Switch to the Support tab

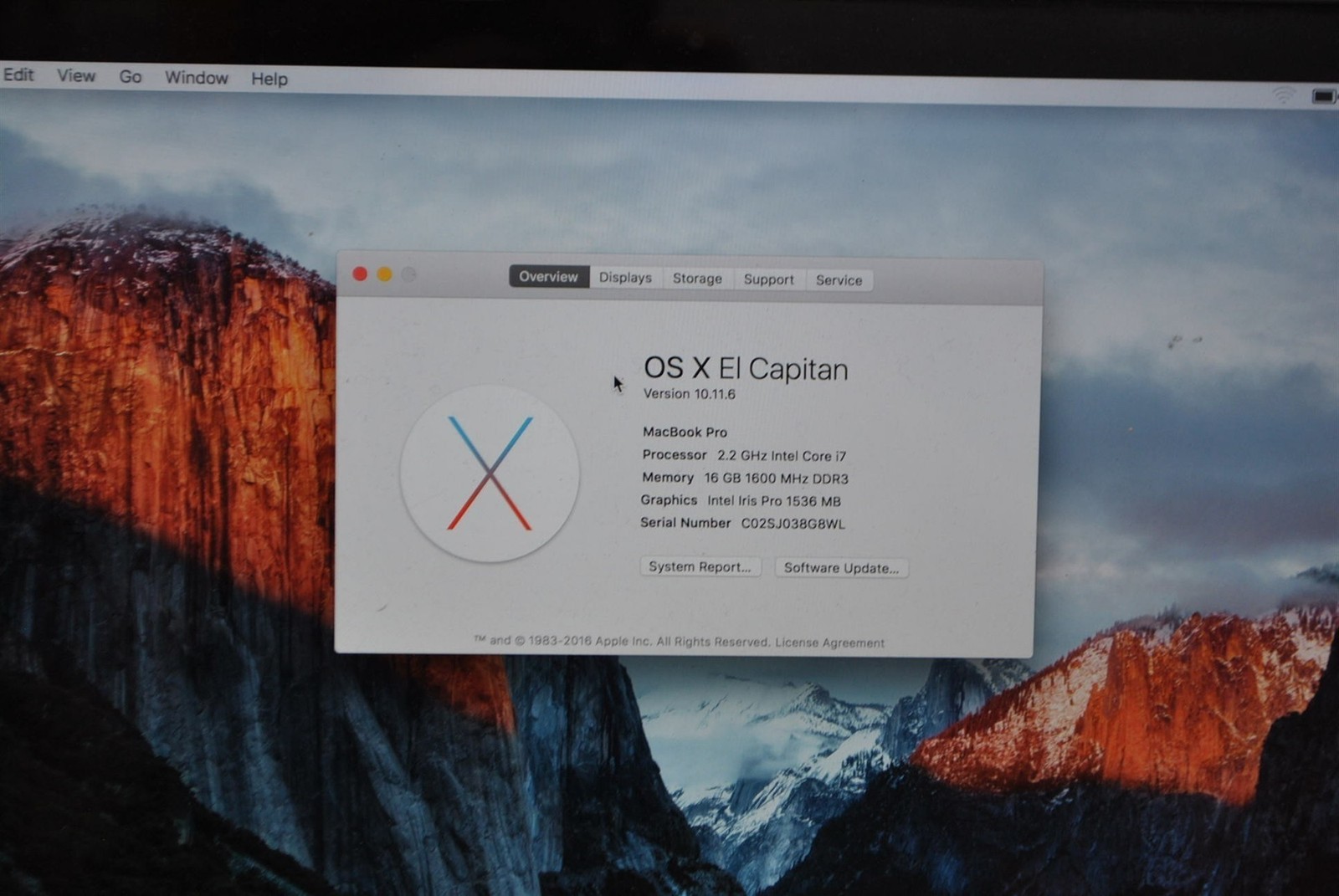click(768, 279)
